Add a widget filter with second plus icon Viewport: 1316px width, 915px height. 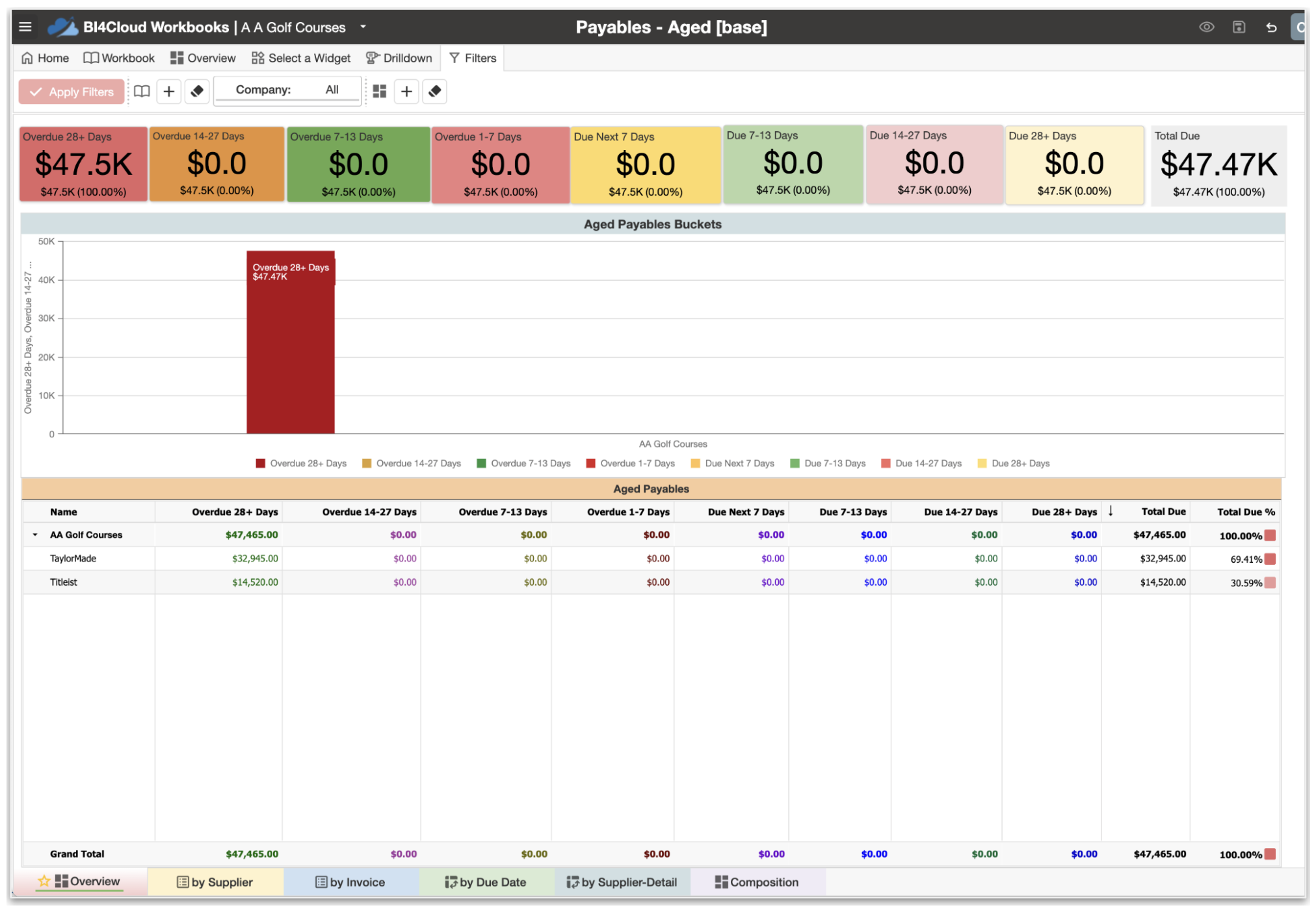pos(406,91)
